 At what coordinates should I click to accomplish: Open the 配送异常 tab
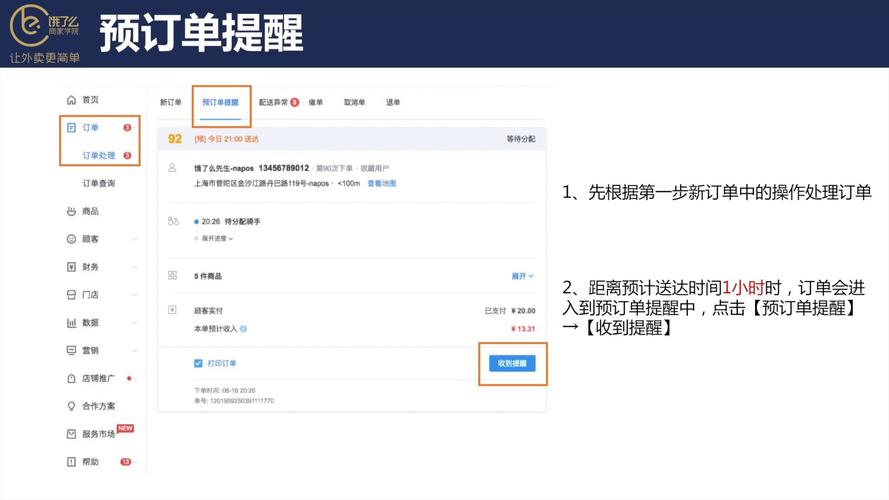273,102
